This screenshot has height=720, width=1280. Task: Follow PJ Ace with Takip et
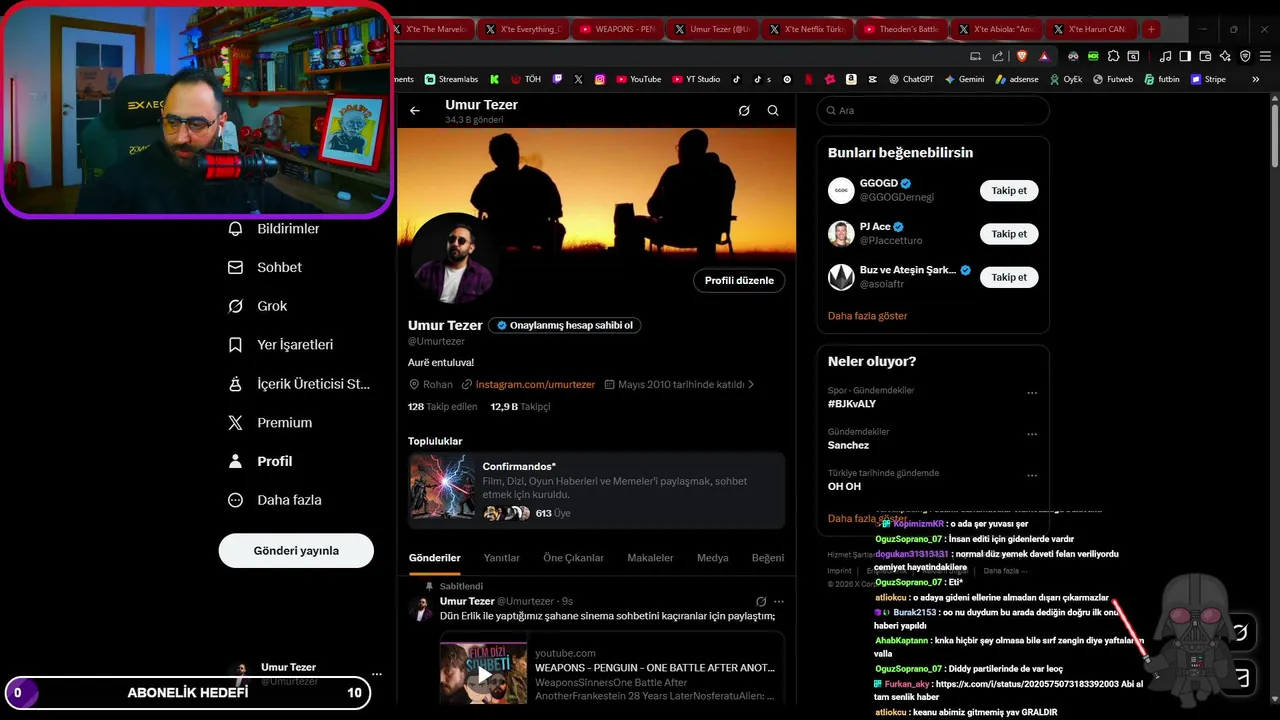tap(1009, 234)
